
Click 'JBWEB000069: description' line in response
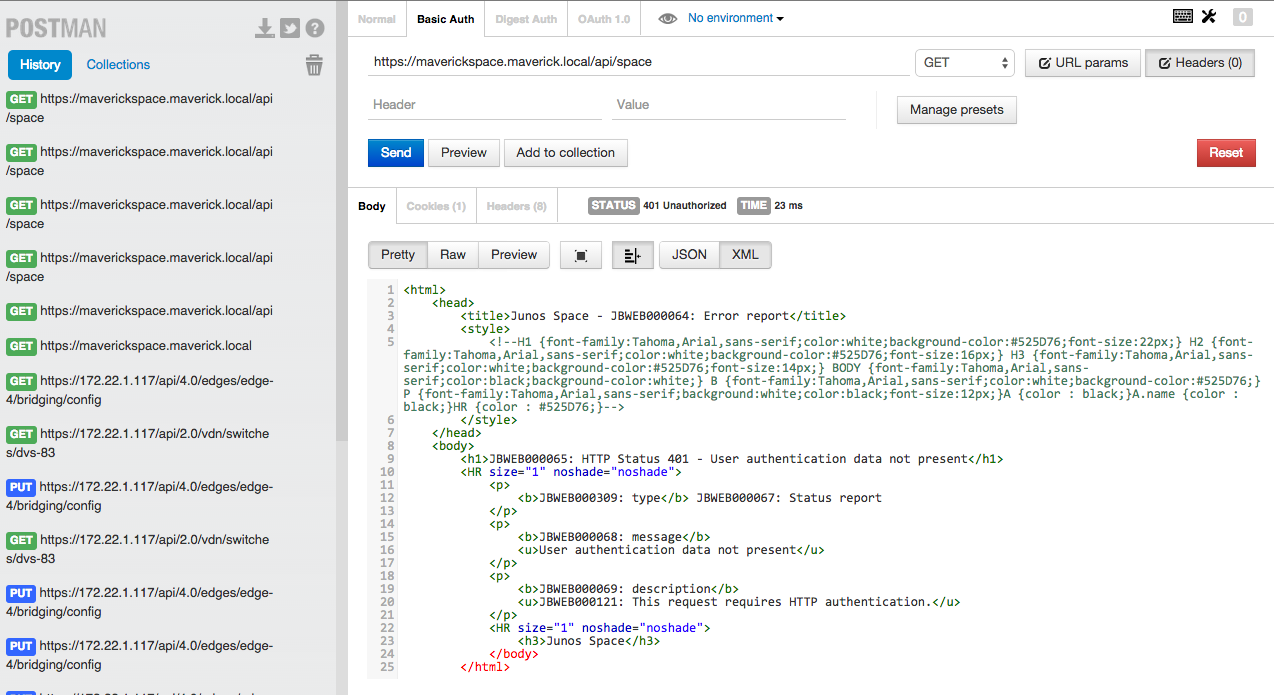(x=628, y=589)
